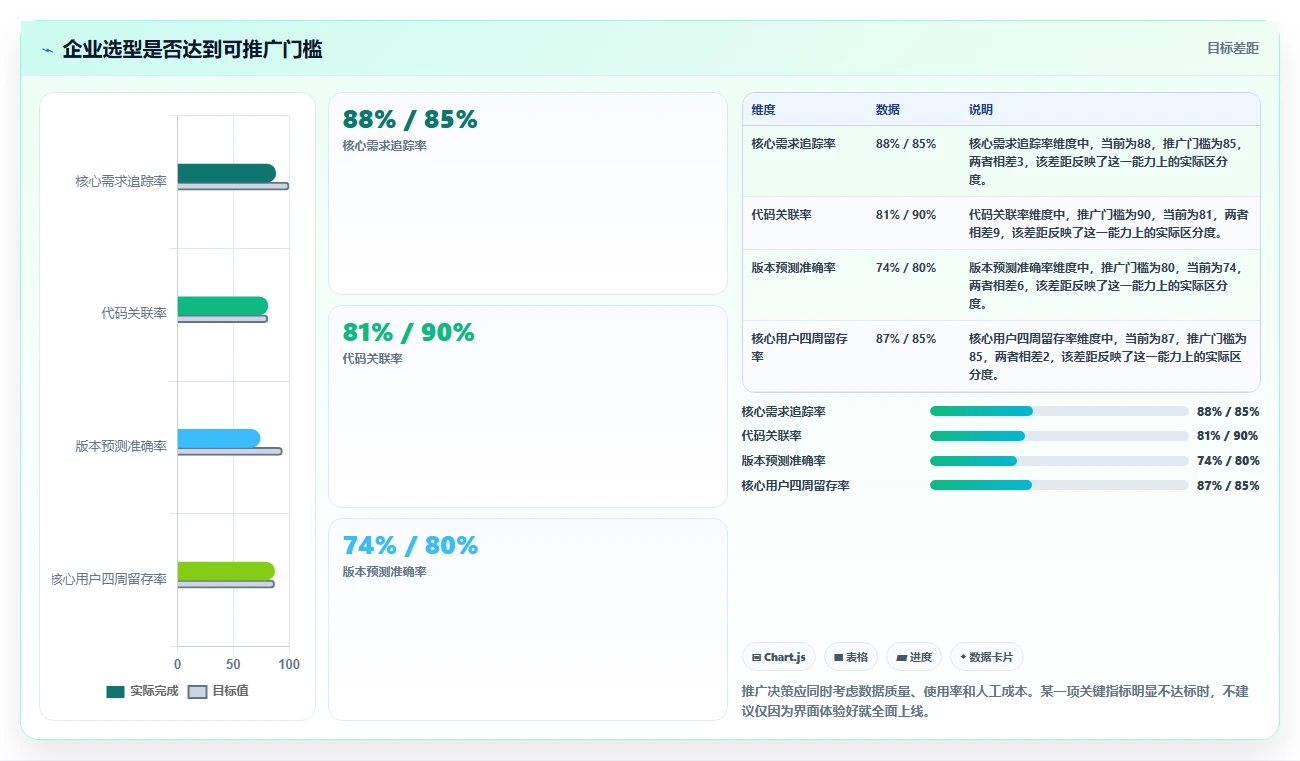Image resolution: width=1300 pixels, height=761 pixels.
Task: Click the 代码关联率 table row name
Action: click(781, 214)
